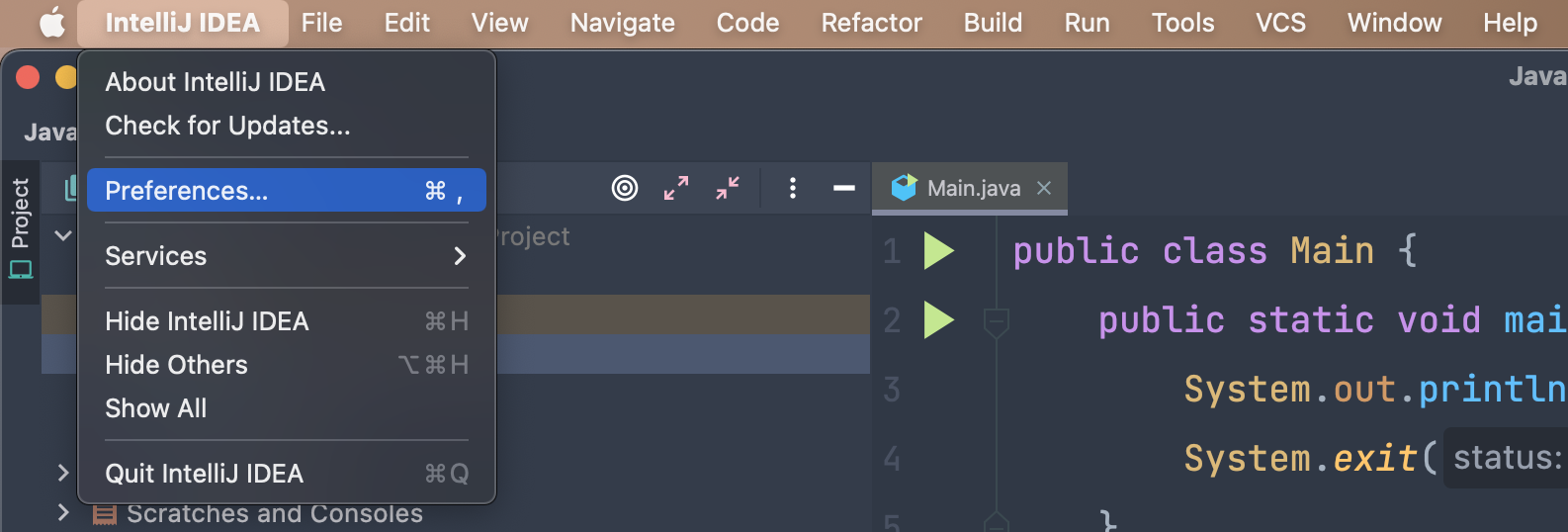The height and width of the screenshot is (532, 1568).
Task: Open the Edit menu
Action: tap(407, 23)
